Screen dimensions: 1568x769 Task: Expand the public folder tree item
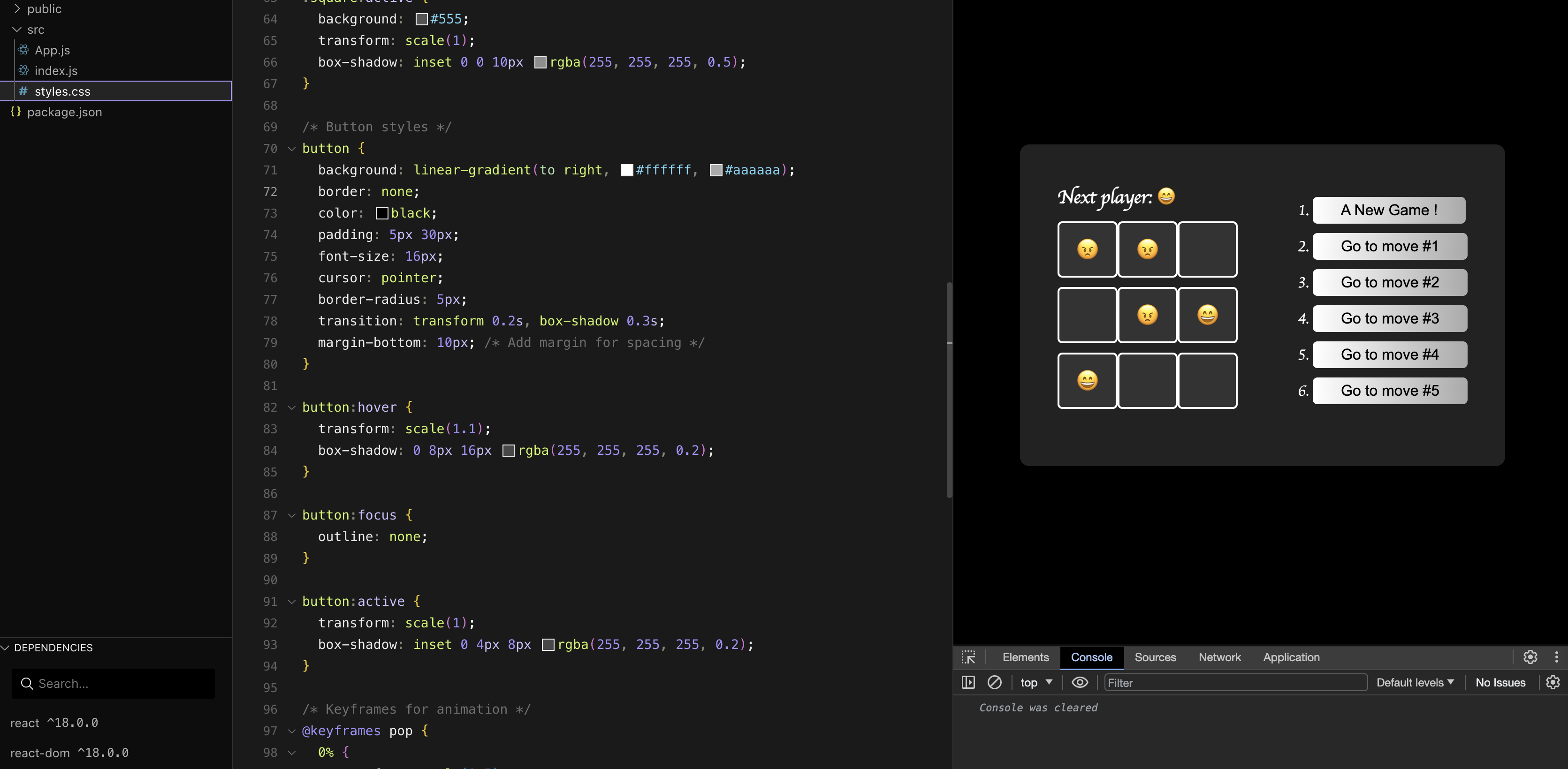(x=17, y=8)
